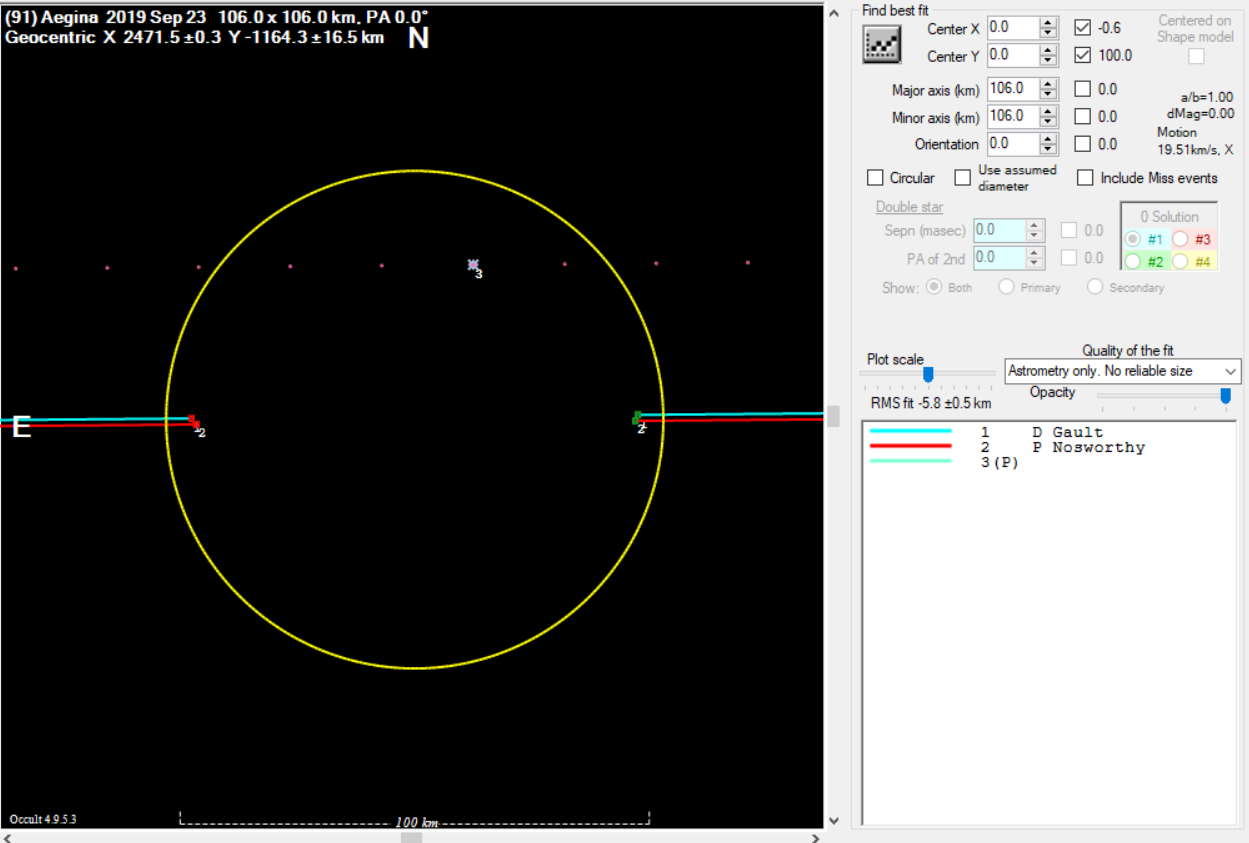This screenshot has width=1249, height=843.
Task: Select the P Nosworthy observer row
Action: click(1048, 447)
